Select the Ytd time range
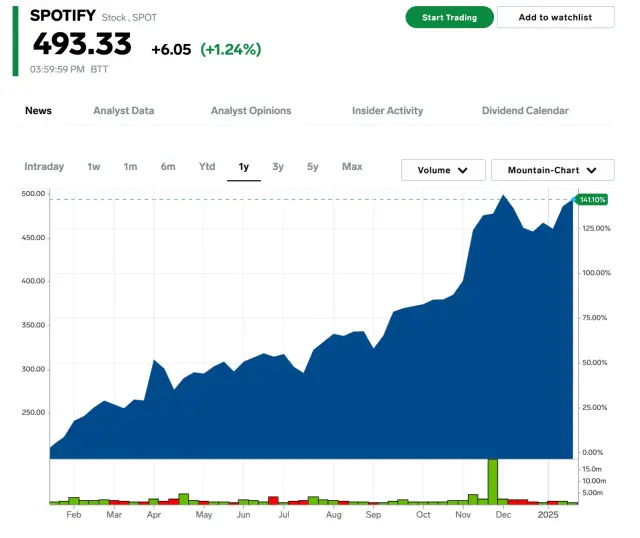The height and width of the screenshot is (538, 640). click(207, 167)
